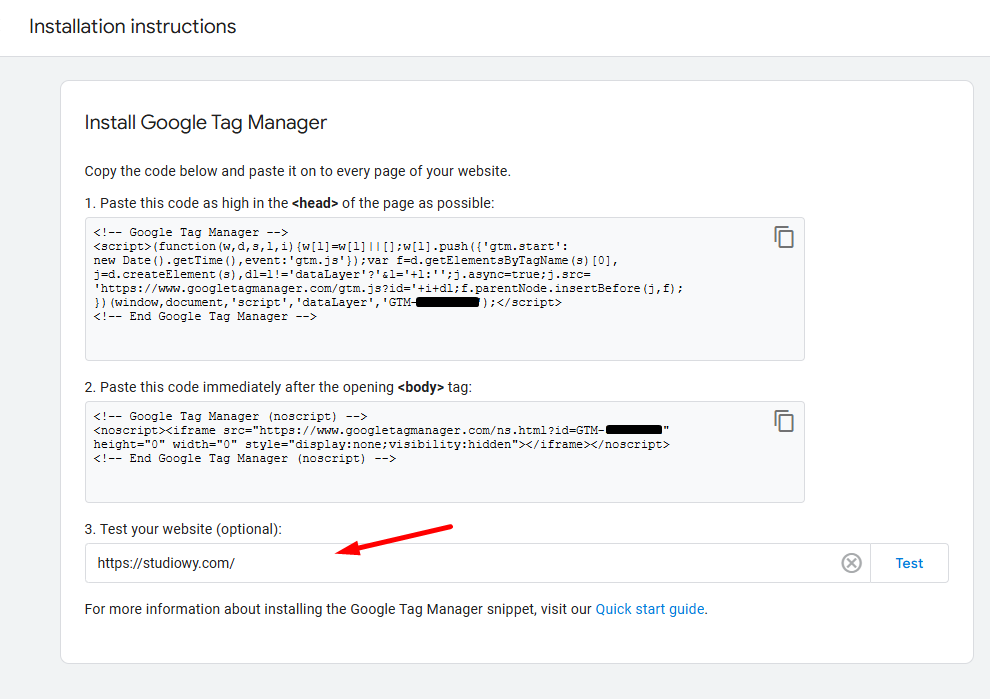
Task: Click the 'Test your website (optional)' label
Action: click(183, 529)
